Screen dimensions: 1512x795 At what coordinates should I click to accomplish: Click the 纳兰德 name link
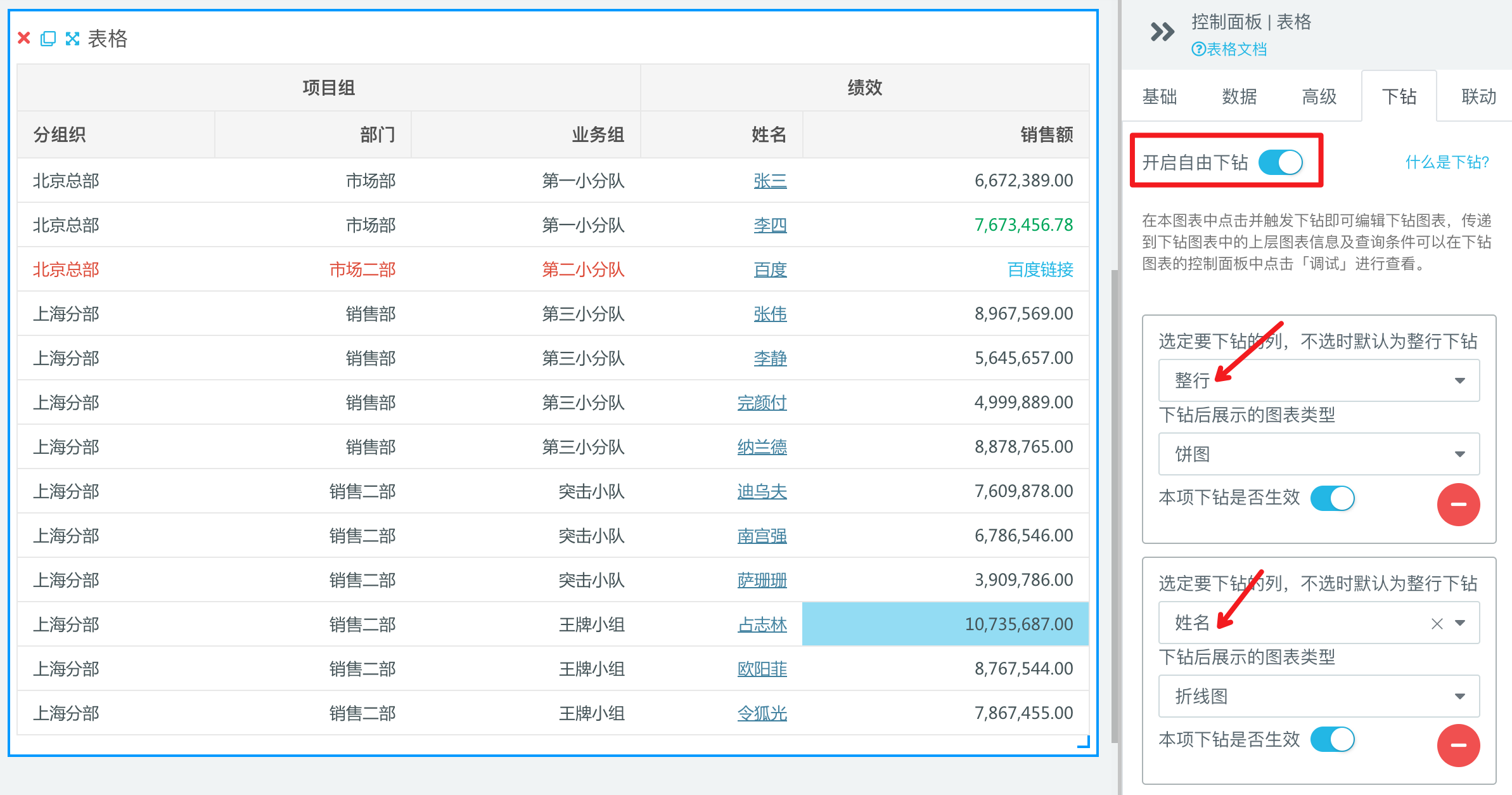pyautogui.click(x=762, y=447)
